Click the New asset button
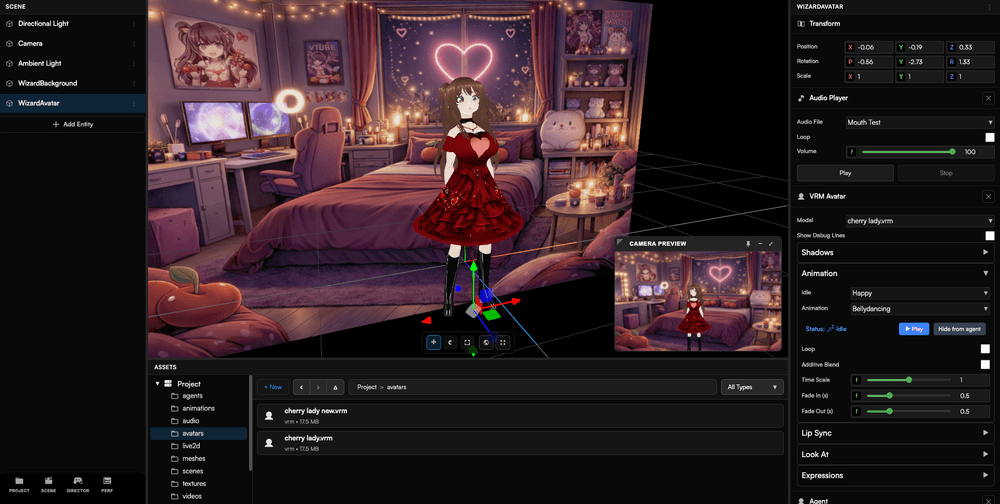The height and width of the screenshot is (504, 1000). pyautogui.click(x=273, y=387)
